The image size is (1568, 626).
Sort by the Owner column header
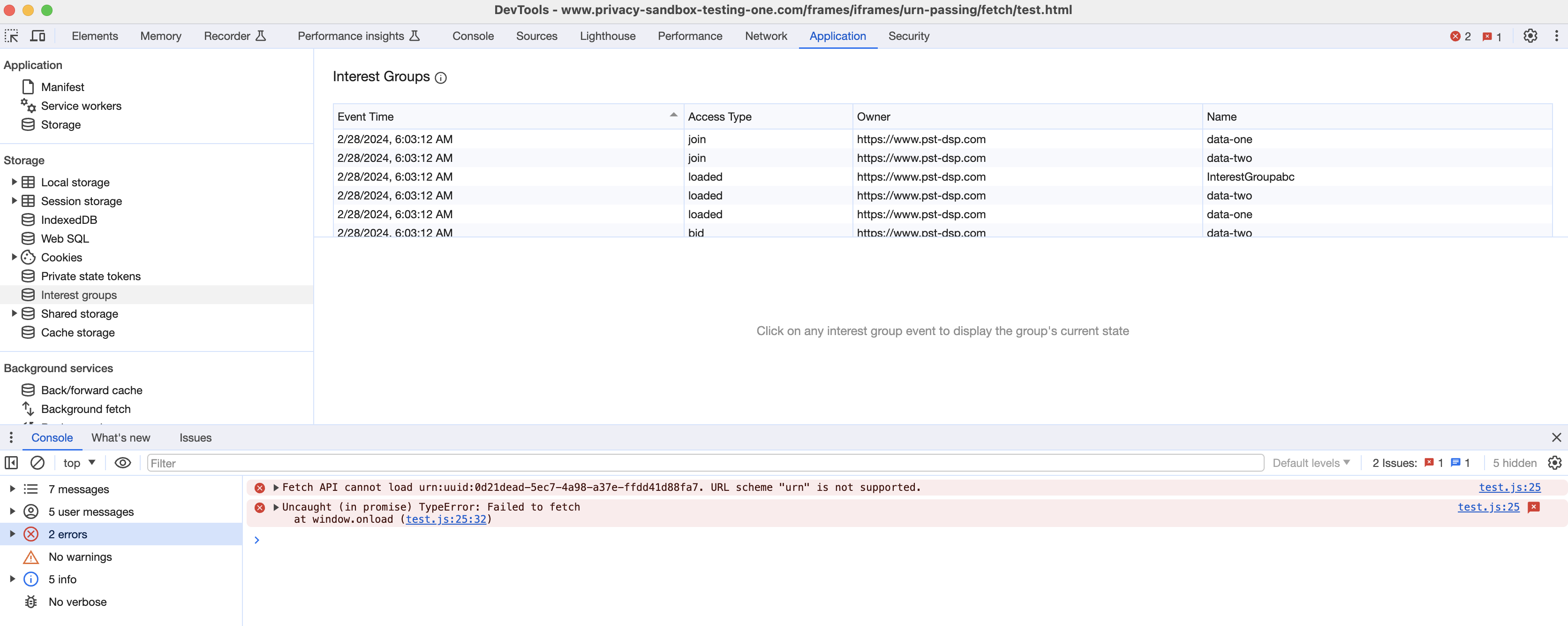click(x=1027, y=116)
